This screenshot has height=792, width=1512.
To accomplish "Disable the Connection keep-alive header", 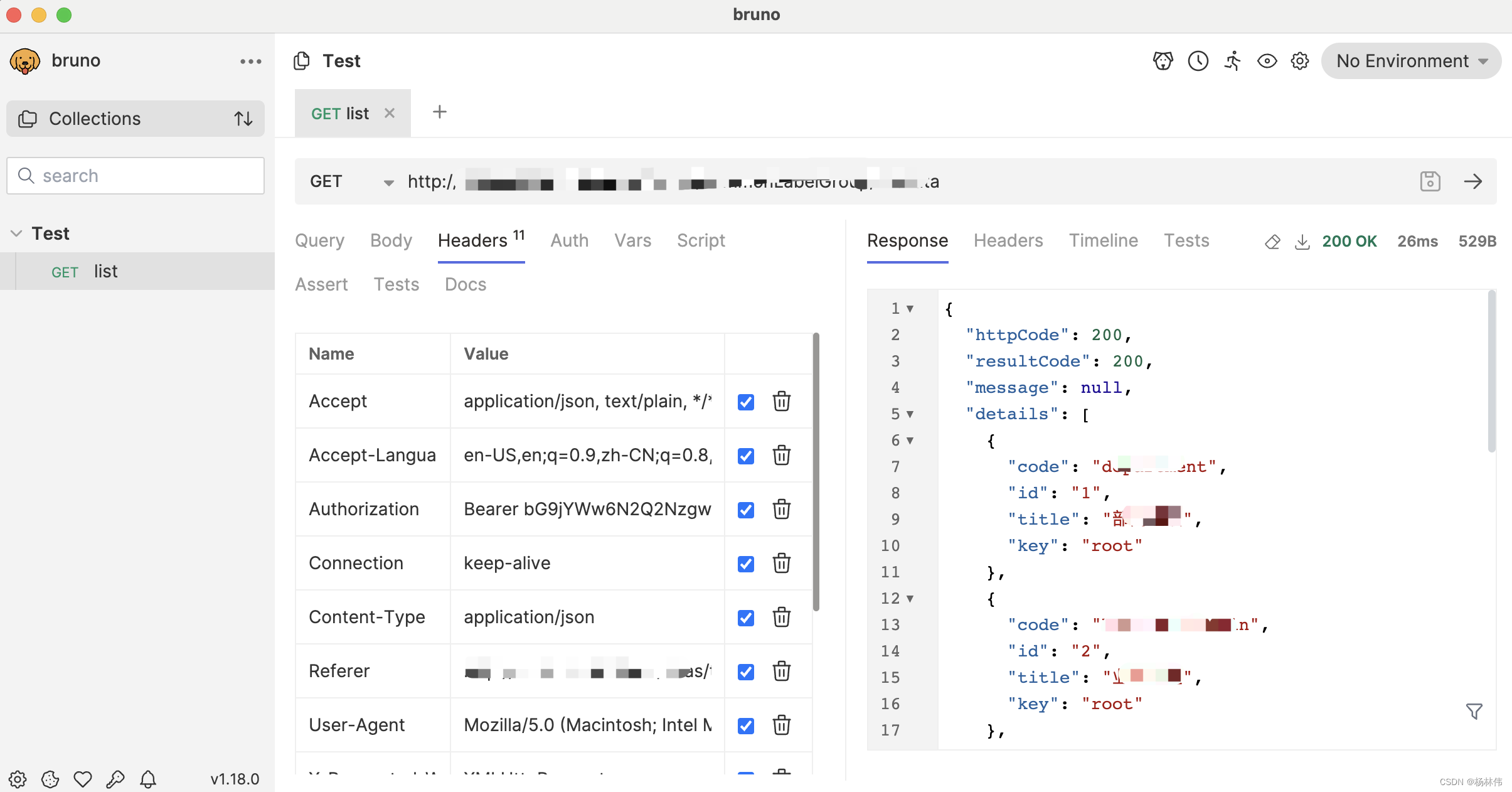I will tap(745, 564).
